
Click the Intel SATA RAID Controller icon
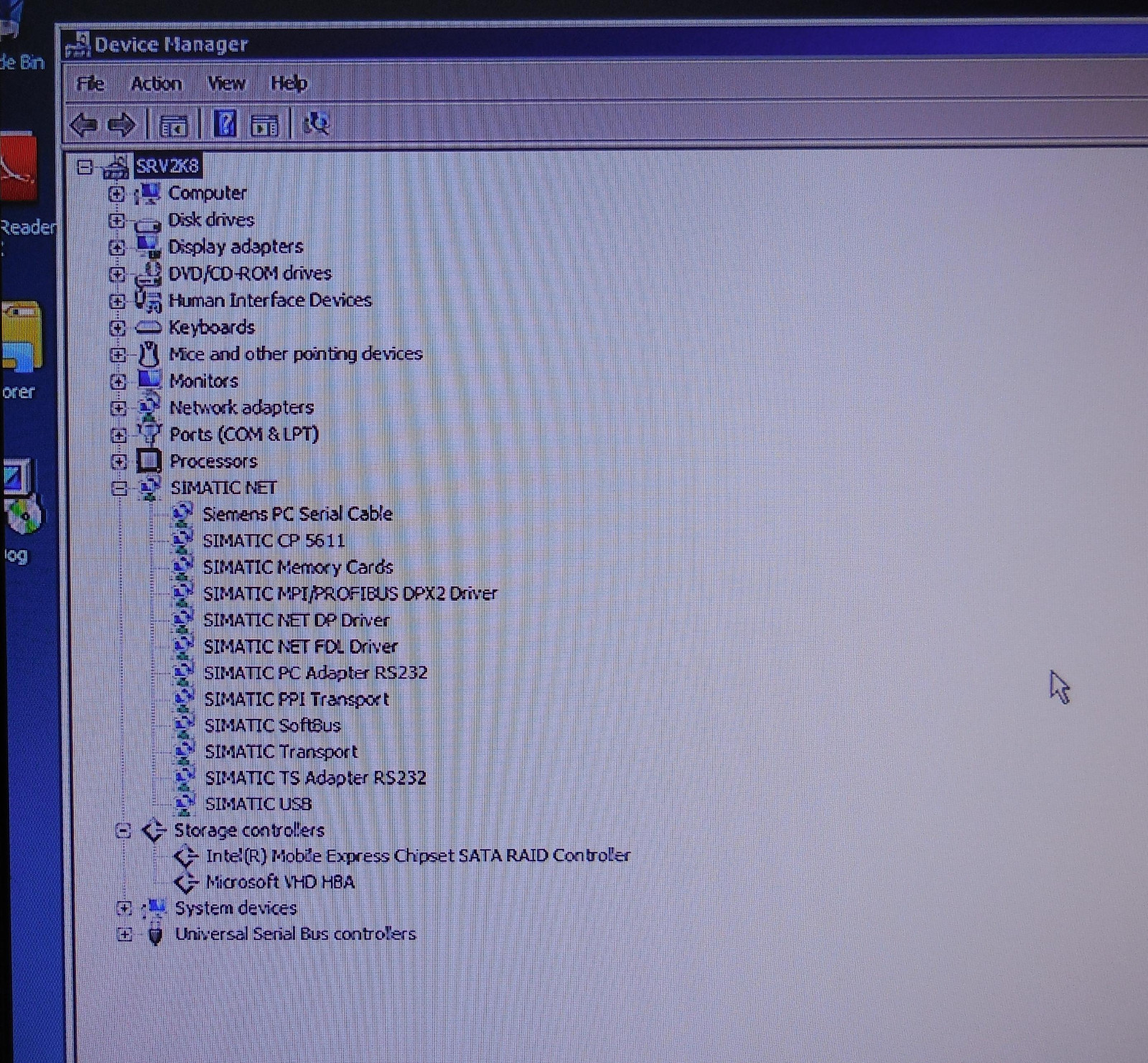click(187, 856)
